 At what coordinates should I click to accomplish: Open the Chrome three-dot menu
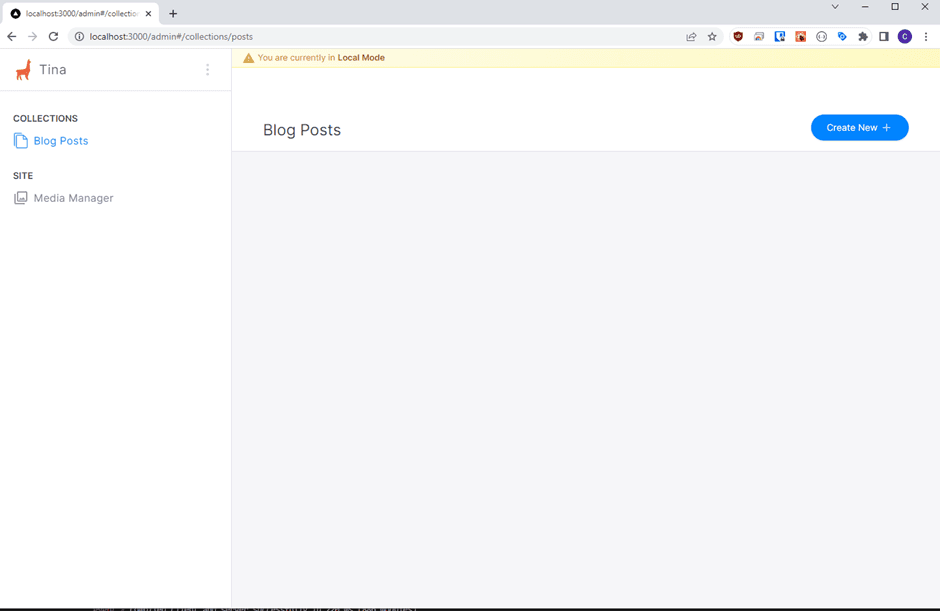pos(927,37)
